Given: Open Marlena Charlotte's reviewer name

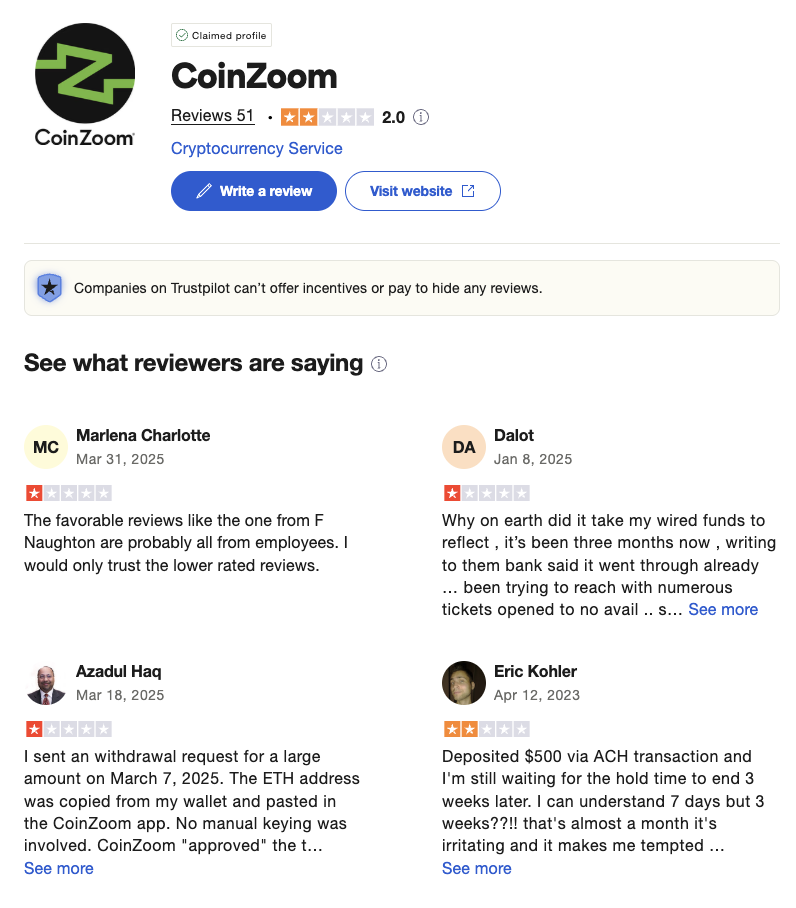Looking at the screenshot, I should pos(143,435).
